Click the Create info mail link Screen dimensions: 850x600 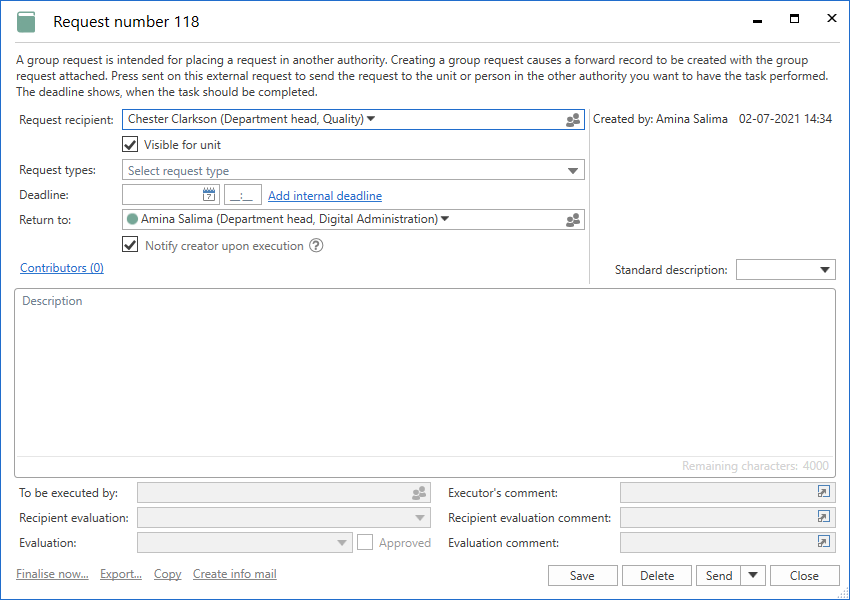click(234, 574)
